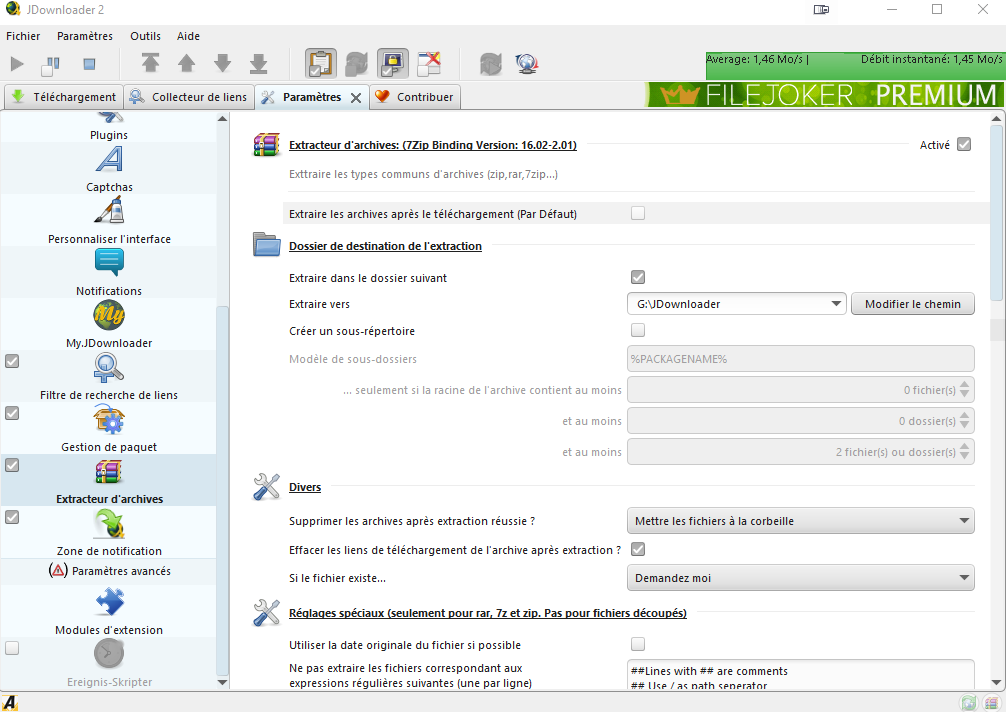The width and height of the screenshot is (1006, 712).
Task: Click main panel scrollbar up arrow
Action: tap(996, 119)
